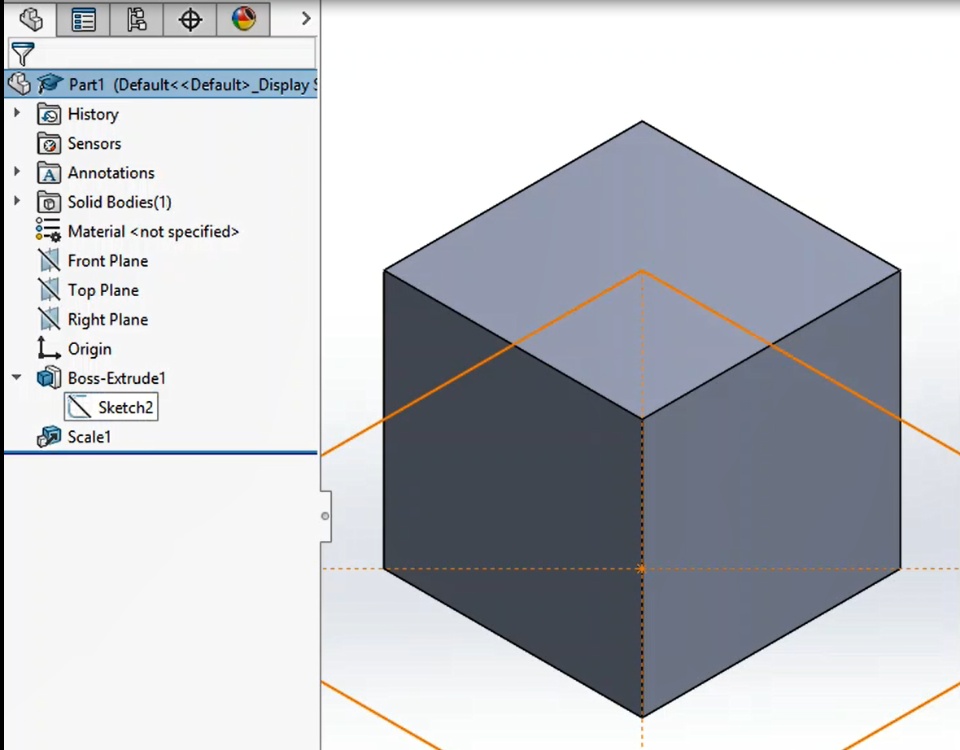Viewport: 960px width, 750px height.
Task: Select Right Plane in the tree
Action: (108, 320)
